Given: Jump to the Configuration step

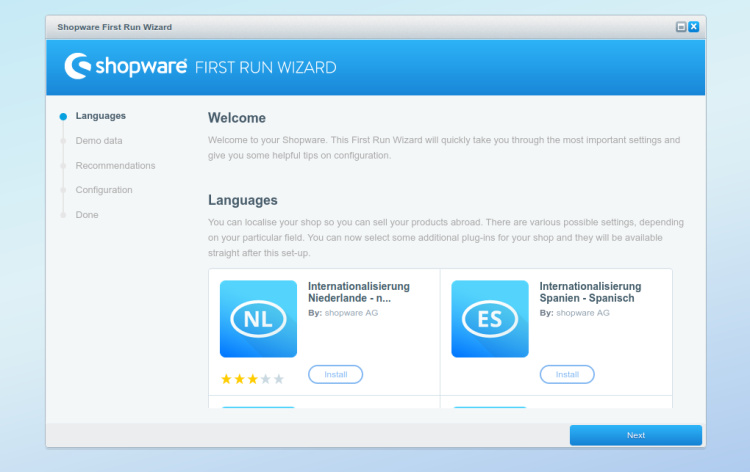Looking at the screenshot, I should (104, 190).
